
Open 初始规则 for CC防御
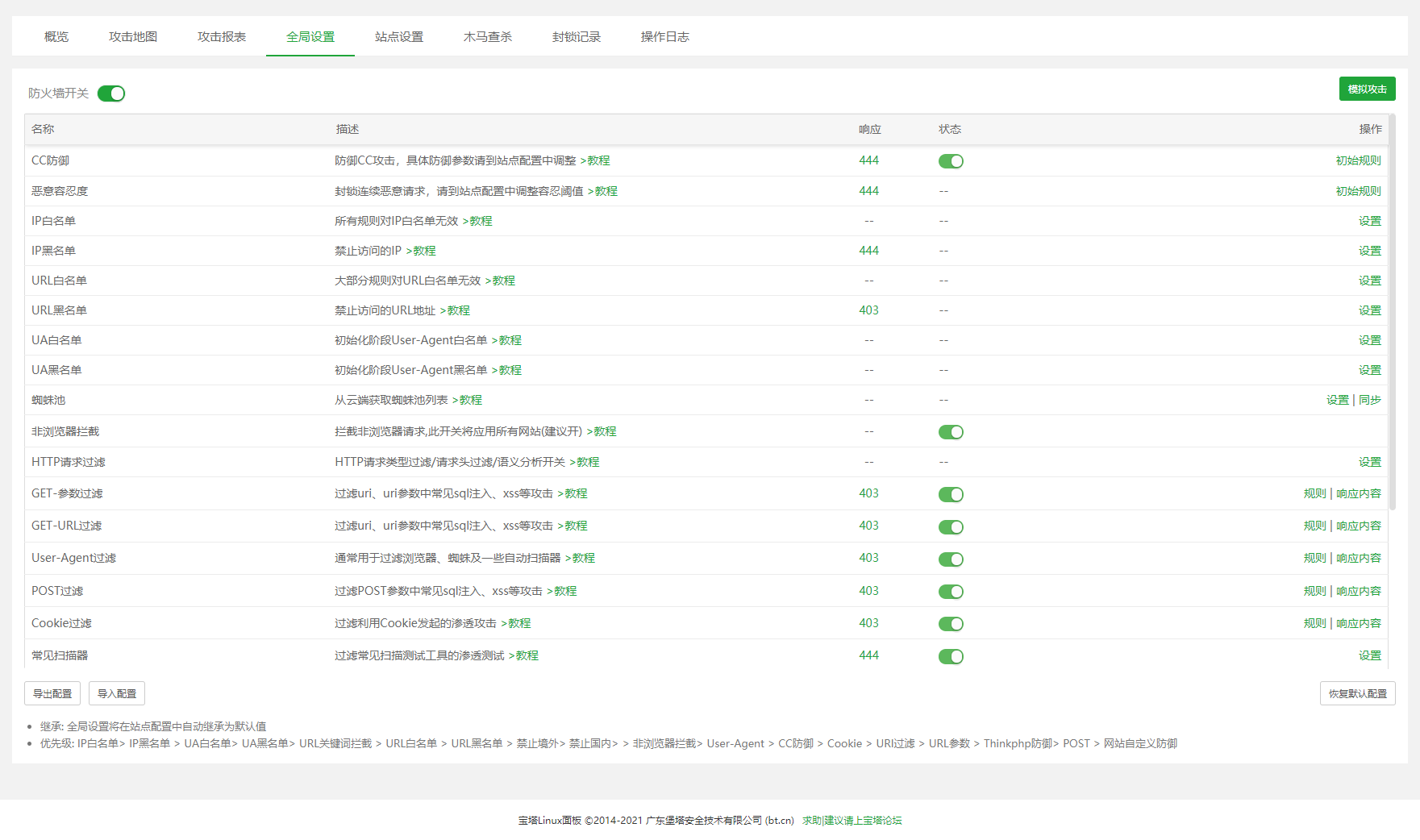pyautogui.click(x=1357, y=160)
